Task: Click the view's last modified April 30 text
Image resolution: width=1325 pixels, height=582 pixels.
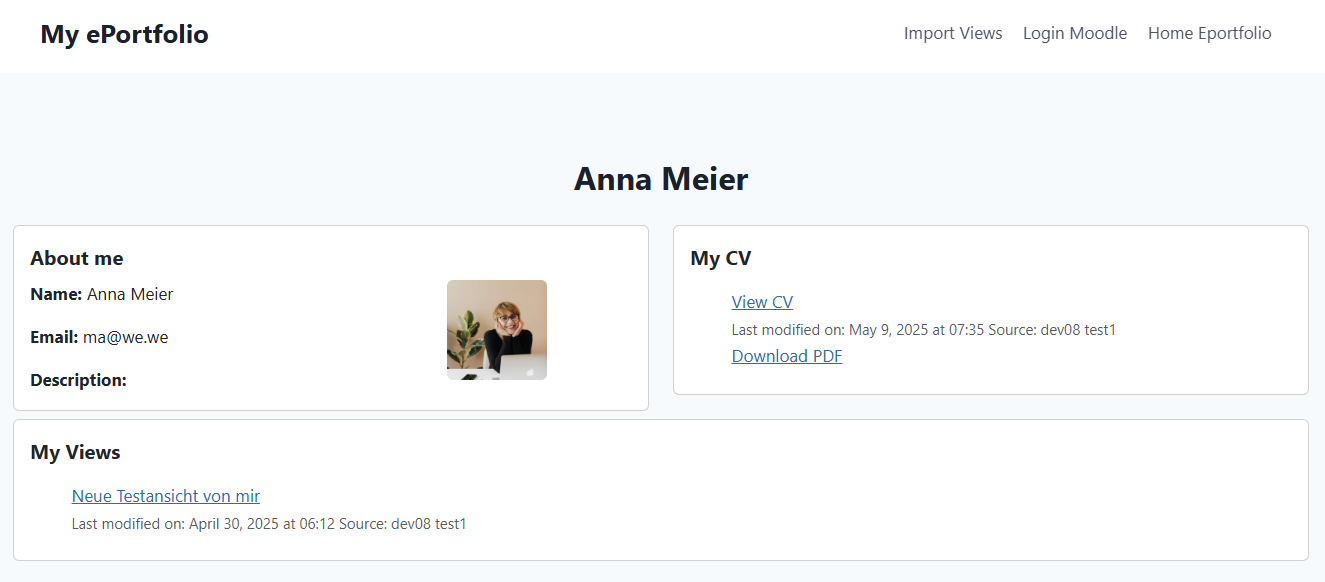Action: pos(269,523)
